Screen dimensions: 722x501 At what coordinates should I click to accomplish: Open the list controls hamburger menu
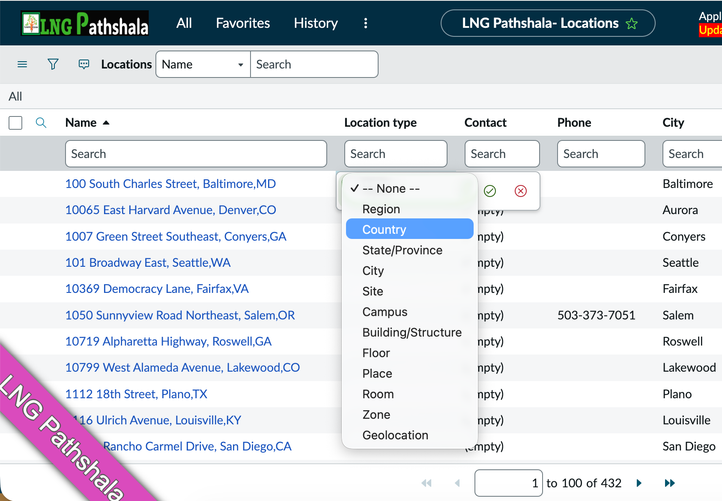point(22,64)
